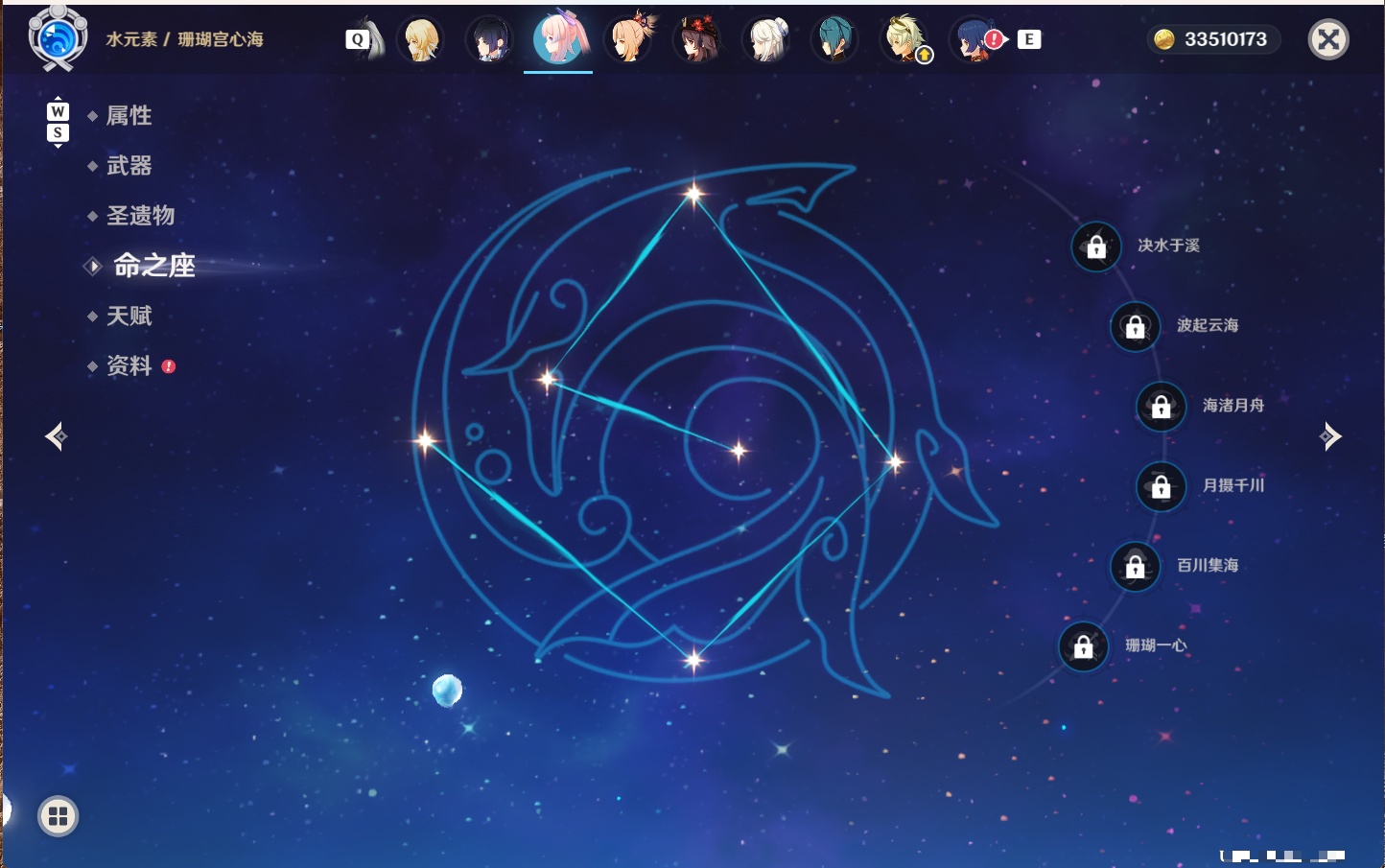Screen dimensions: 1385x868
Task: Open the grid menu button
Action: click(x=58, y=816)
